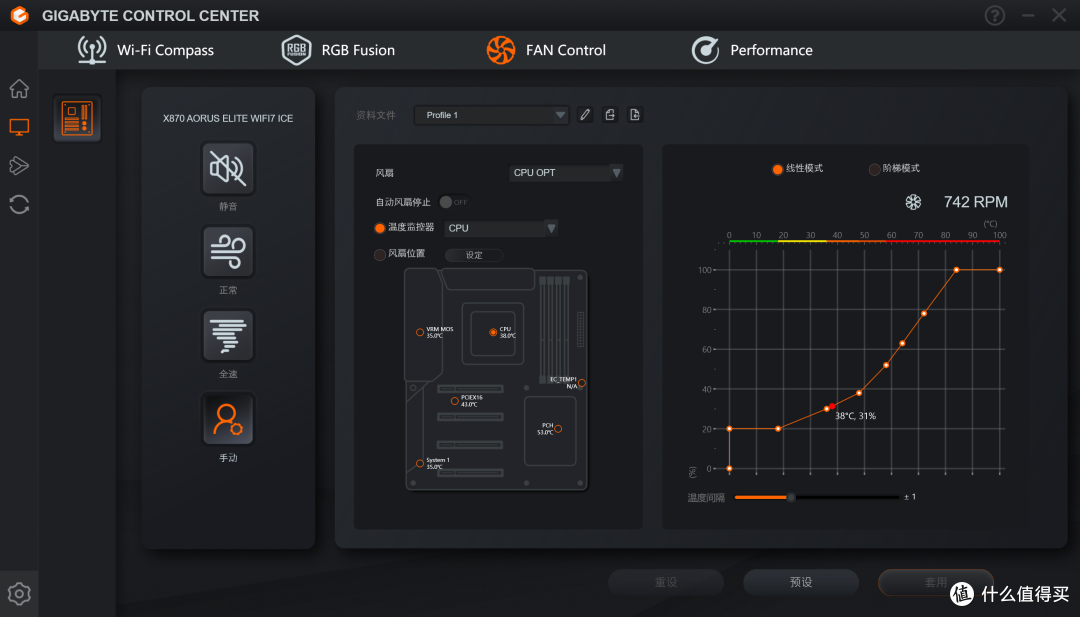Click the help question mark icon

point(995,15)
